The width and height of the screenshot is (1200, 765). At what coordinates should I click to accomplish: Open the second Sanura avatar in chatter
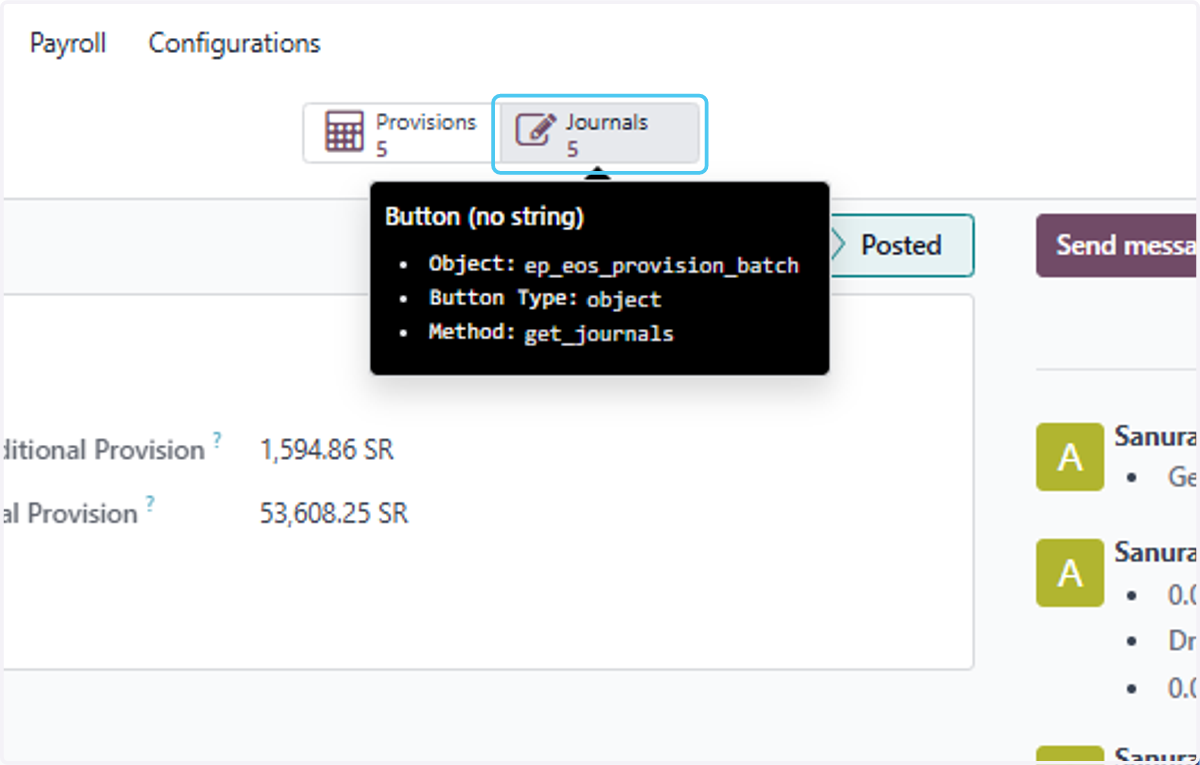(1070, 573)
